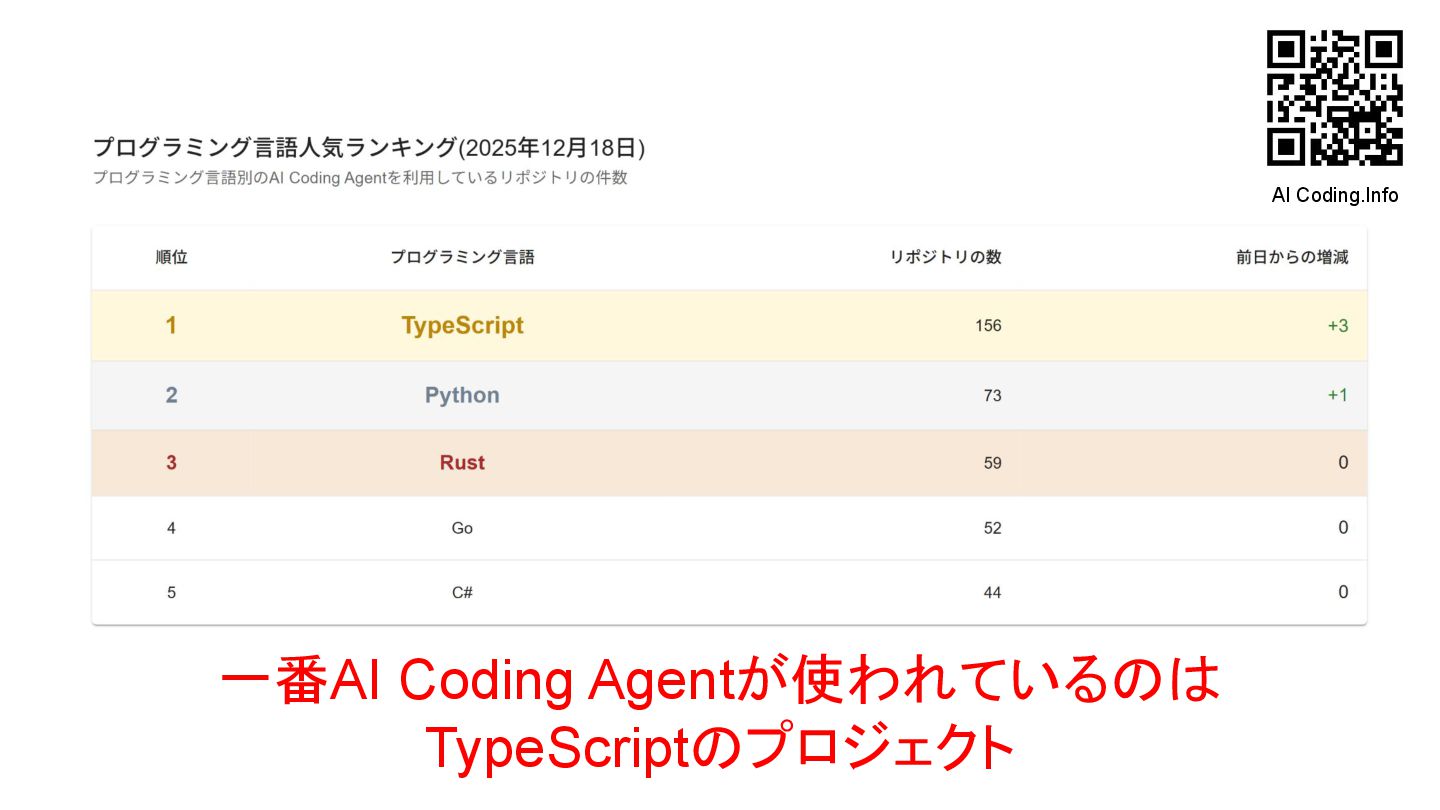Viewport: 1440px width, 810px height.
Task: Sort by リポジトリの数 column header
Action: (x=945, y=257)
